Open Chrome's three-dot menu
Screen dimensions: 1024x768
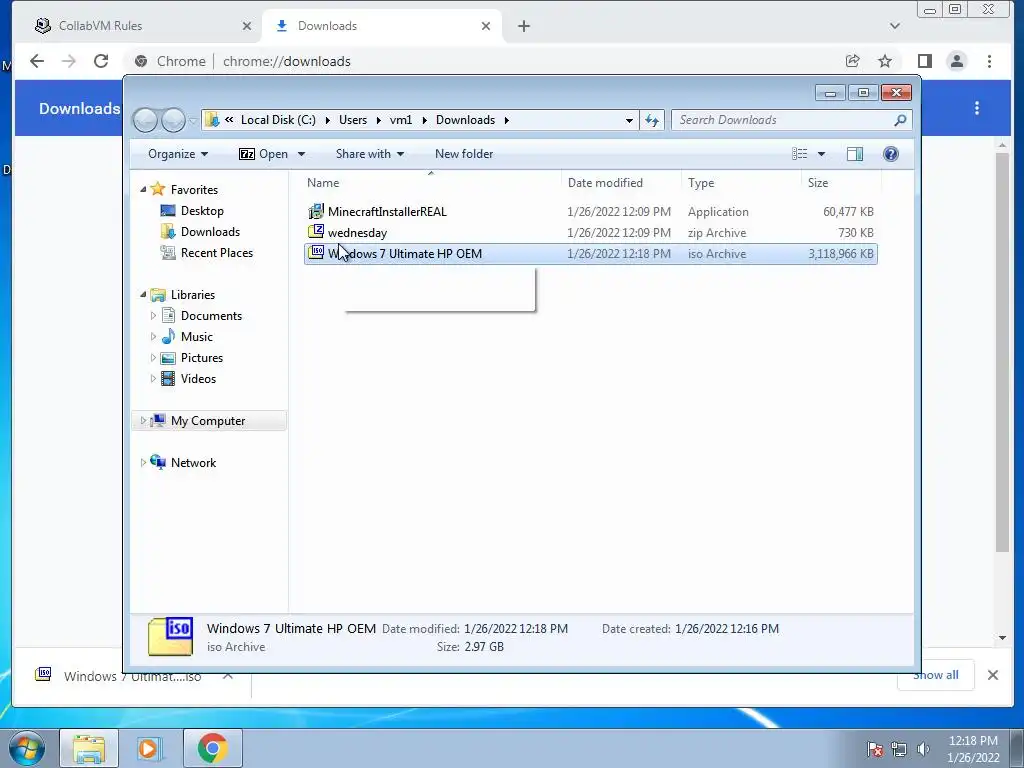tap(989, 61)
